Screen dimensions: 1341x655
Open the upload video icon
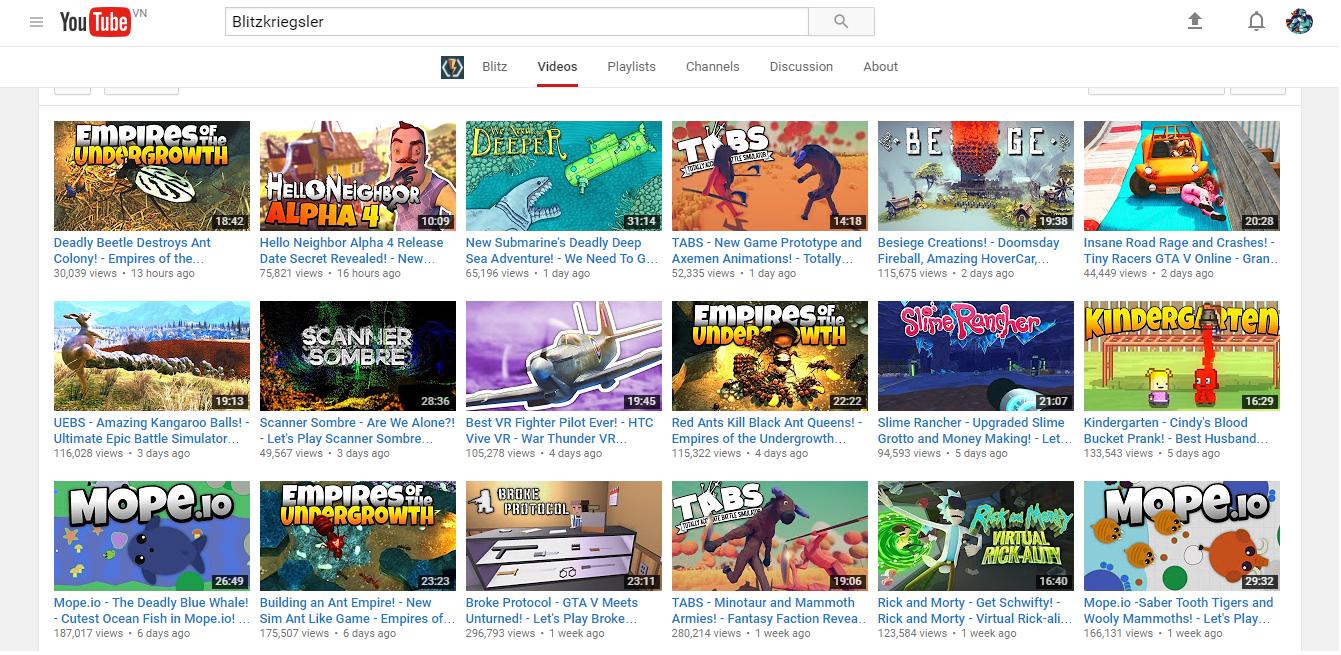click(x=1194, y=21)
